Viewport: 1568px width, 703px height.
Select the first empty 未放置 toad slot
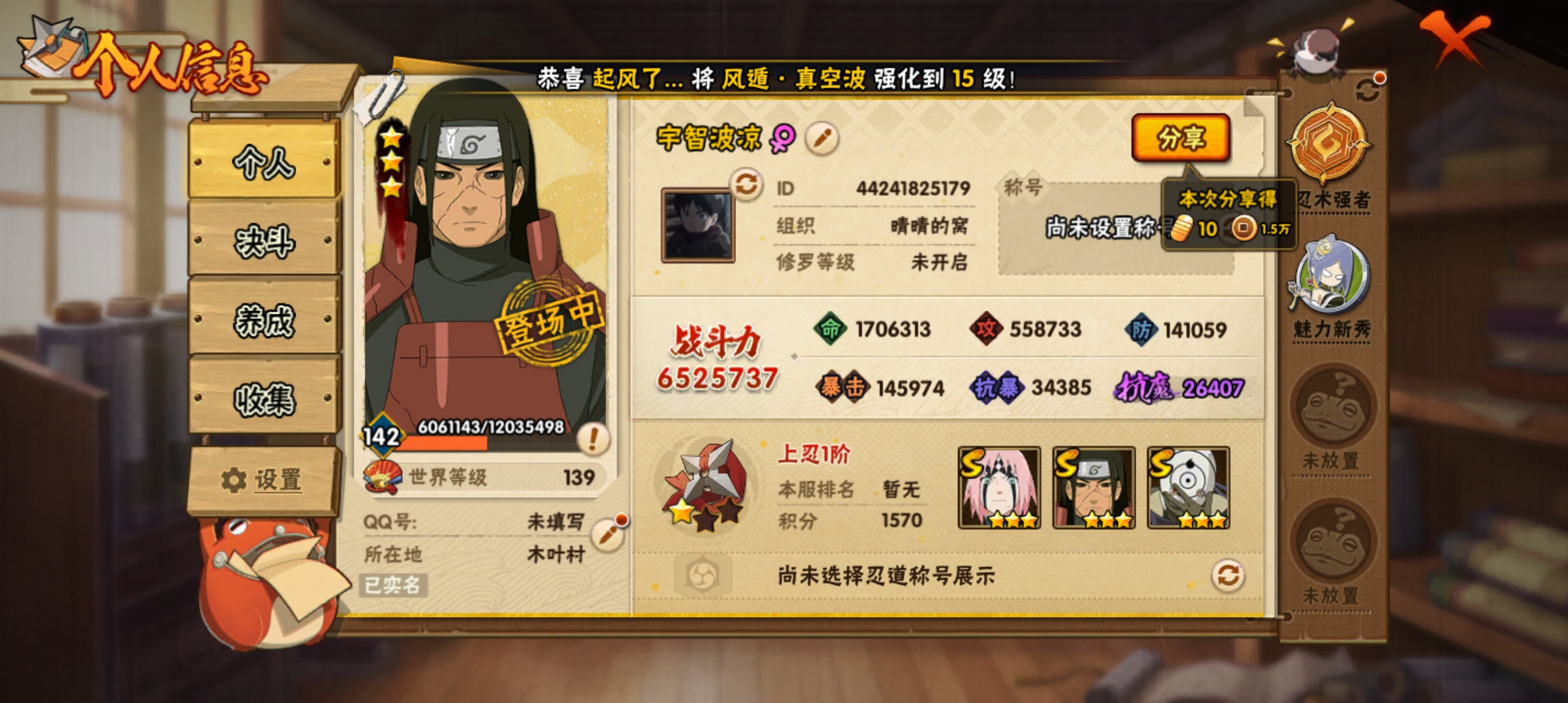(x=1332, y=406)
